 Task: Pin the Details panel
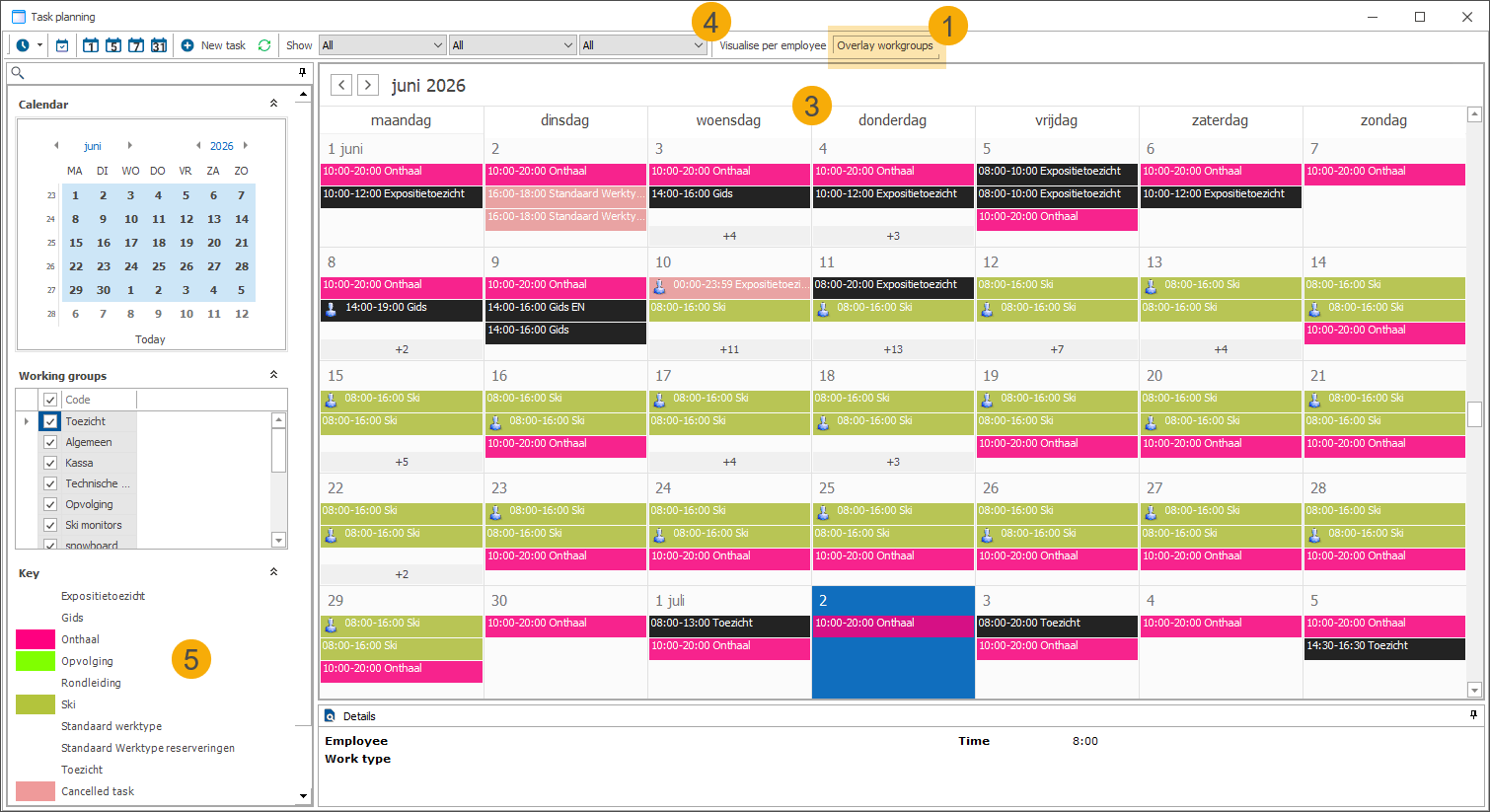(x=1474, y=715)
